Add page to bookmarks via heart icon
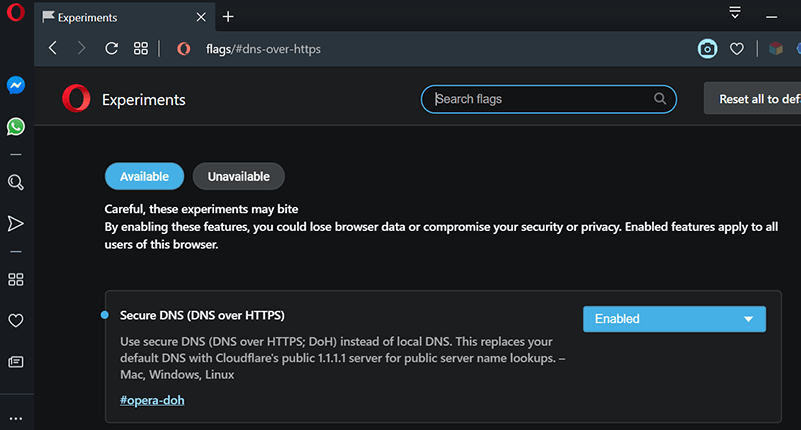801x430 pixels. pyautogui.click(x=737, y=49)
